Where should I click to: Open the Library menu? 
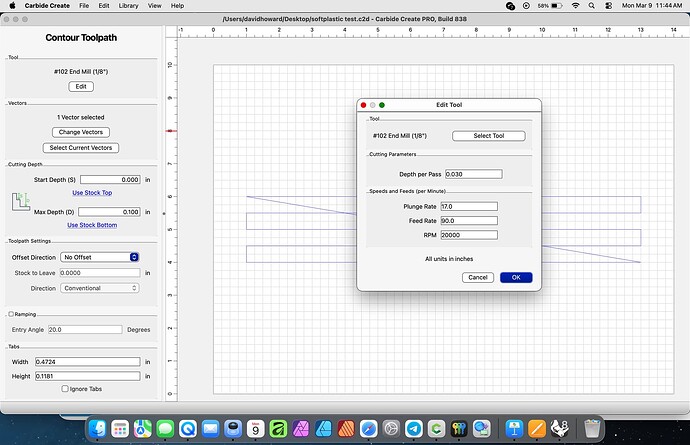[x=128, y=6]
